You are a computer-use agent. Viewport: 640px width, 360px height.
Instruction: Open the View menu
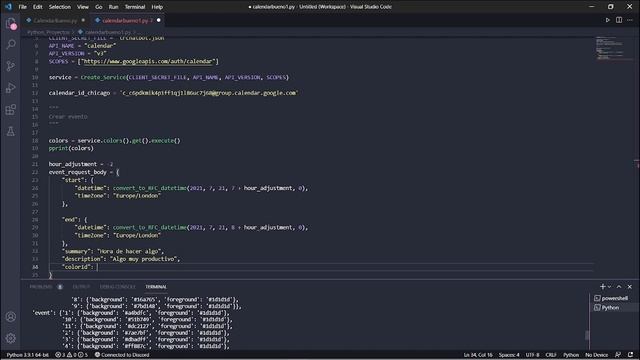[83, 7]
